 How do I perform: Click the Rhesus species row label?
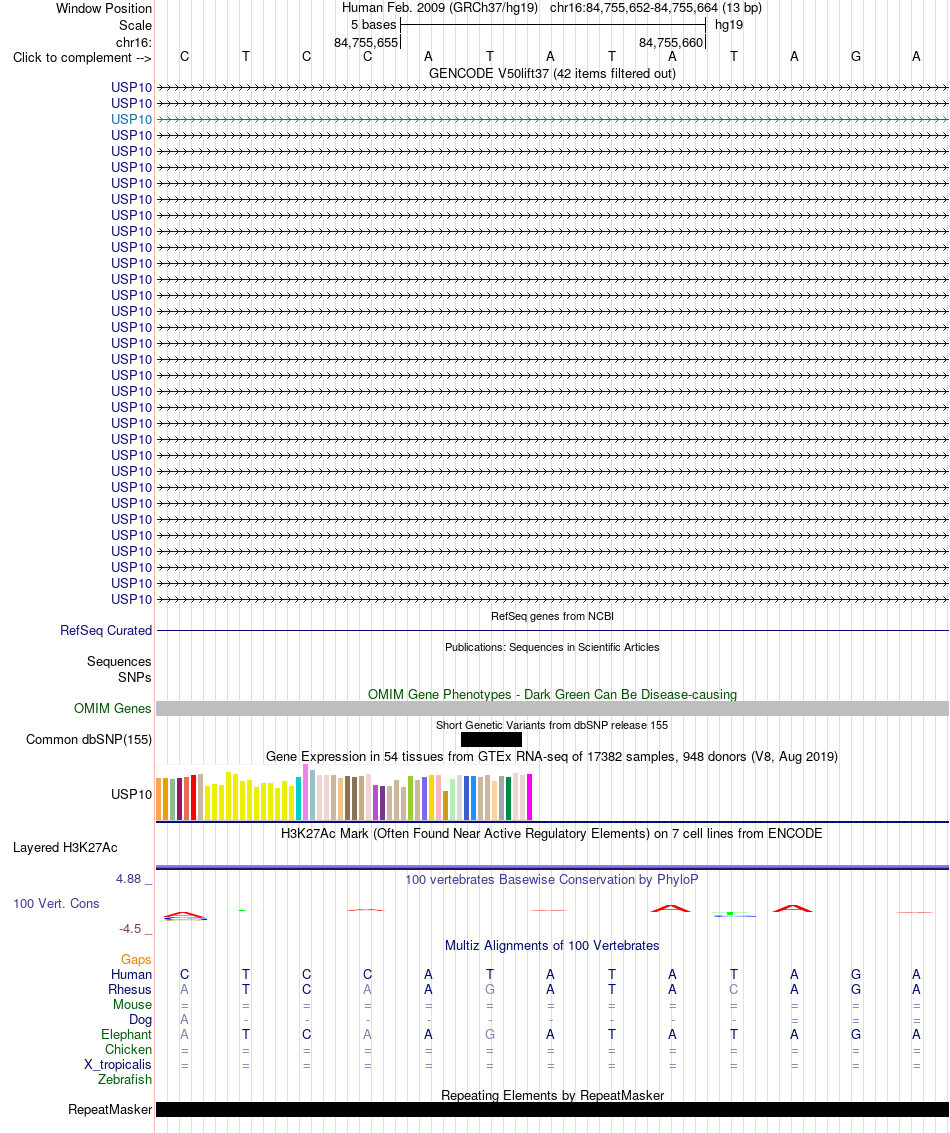pyautogui.click(x=130, y=989)
